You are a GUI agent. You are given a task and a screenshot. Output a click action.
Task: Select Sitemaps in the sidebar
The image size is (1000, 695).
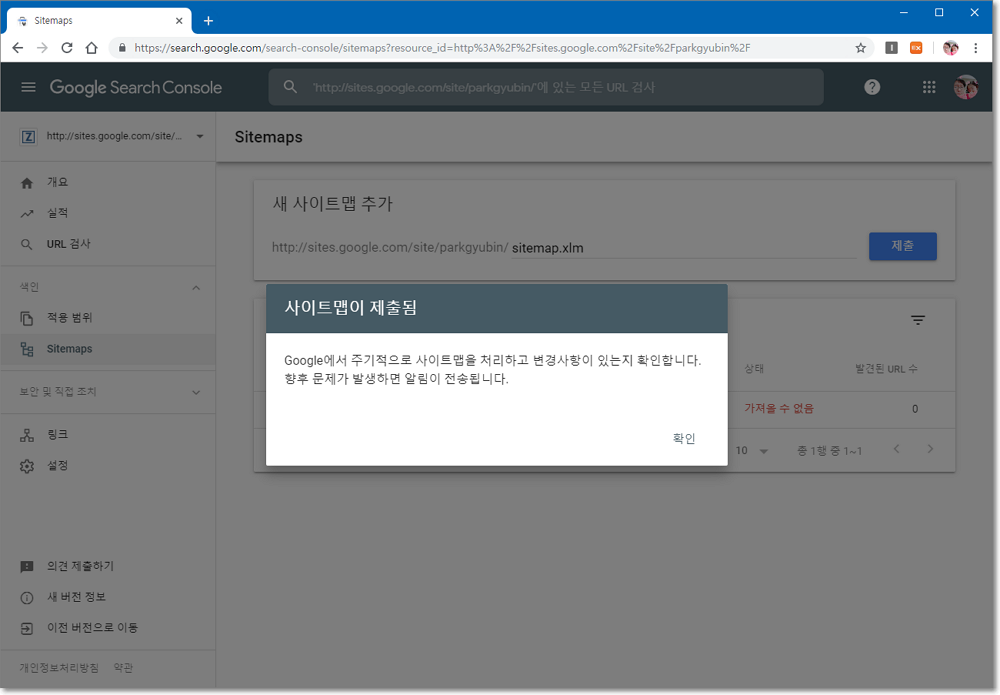[69, 349]
